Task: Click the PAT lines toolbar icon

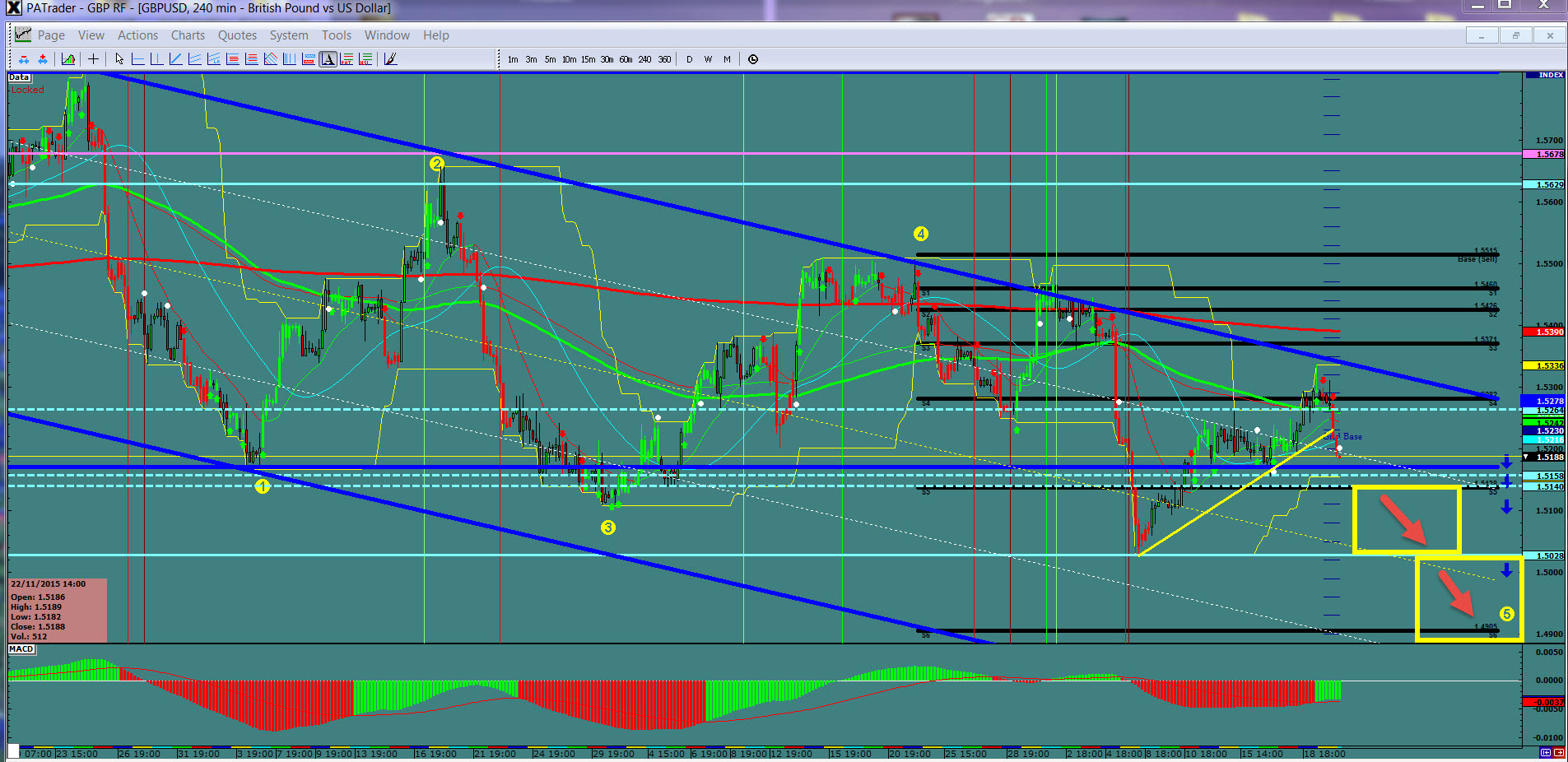Action: tap(347, 59)
